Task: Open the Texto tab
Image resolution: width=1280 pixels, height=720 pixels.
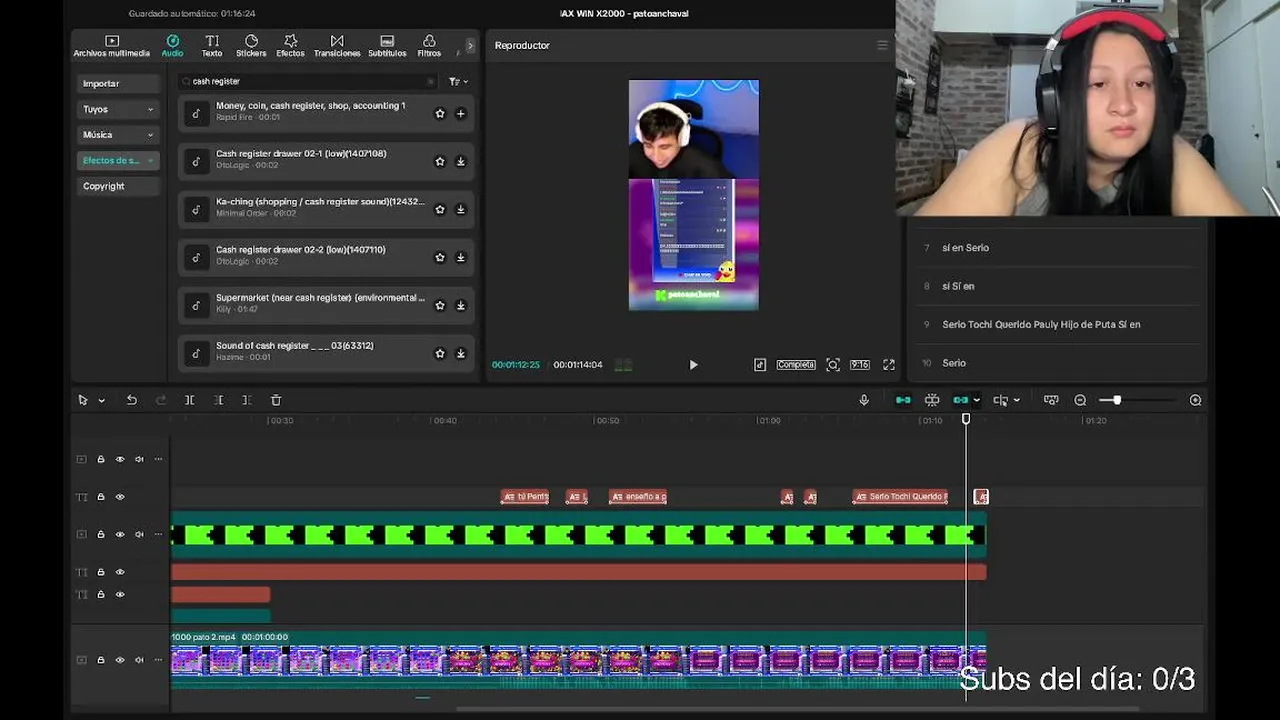Action: pos(212,46)
